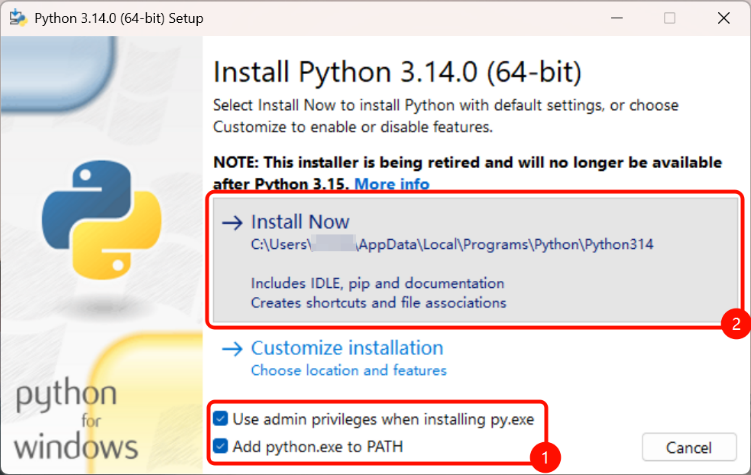Cancel the Python setup
The image size is (751, 475).
tap(689, 447)
